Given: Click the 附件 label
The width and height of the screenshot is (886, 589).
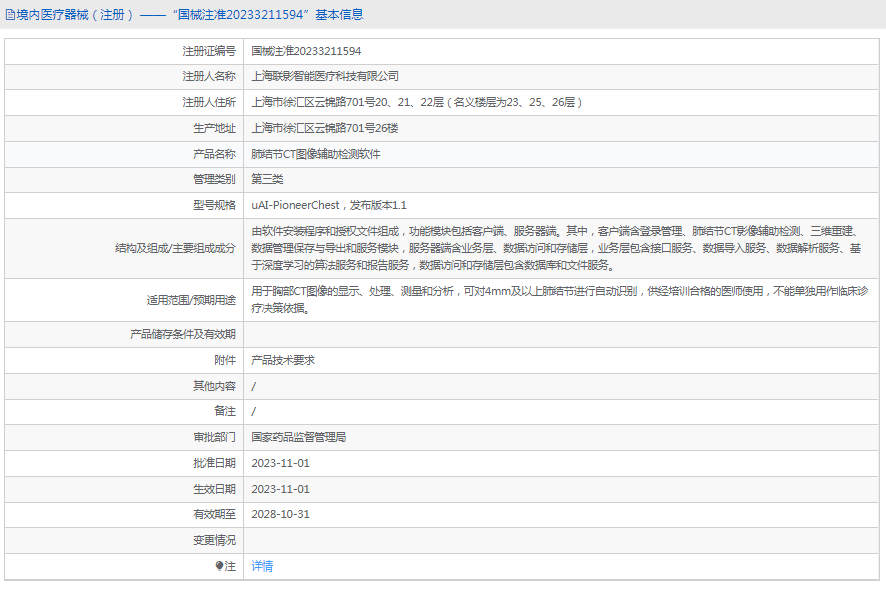Looking at the screenshot, I should 225,360.
